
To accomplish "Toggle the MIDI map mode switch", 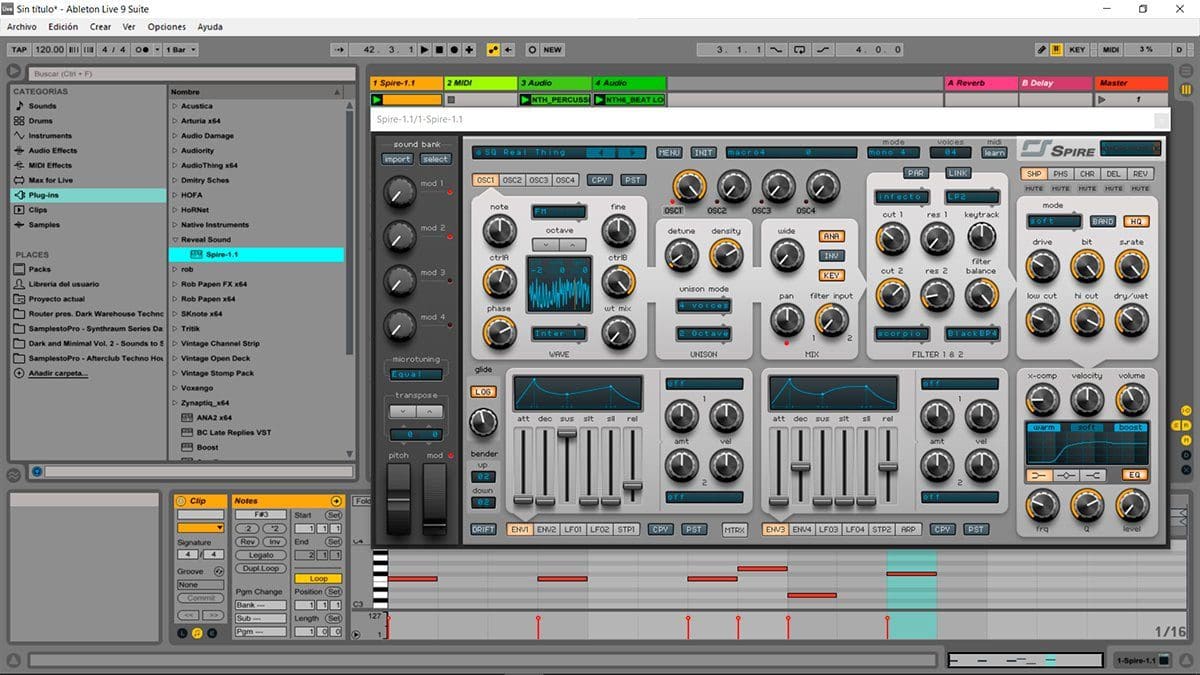I will pyautogui.click(x=1111, y=49).
